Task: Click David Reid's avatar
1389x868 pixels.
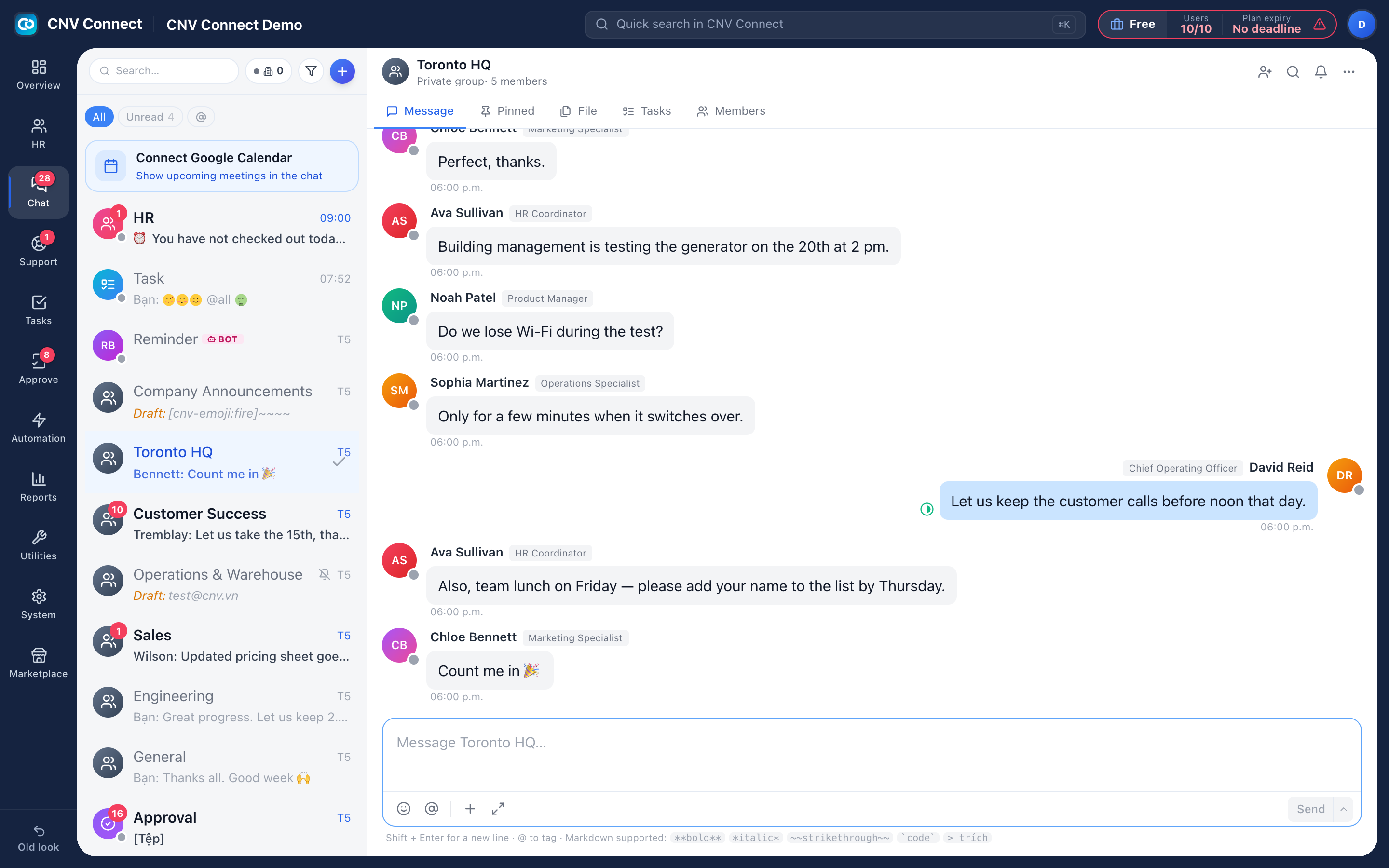Action: [x=1344, y=475]
